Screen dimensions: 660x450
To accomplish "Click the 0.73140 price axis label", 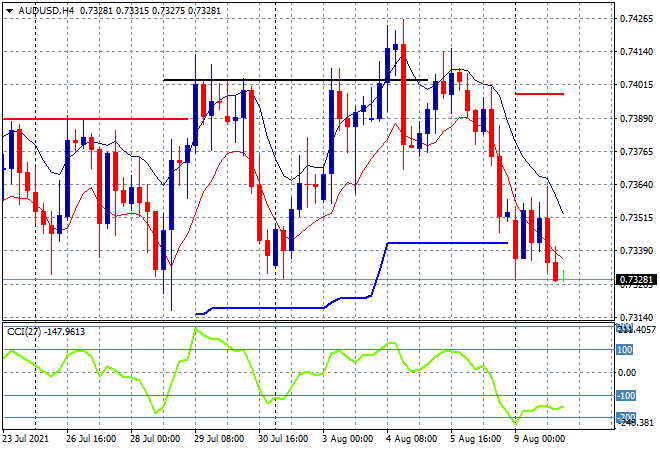I will point(636,317).
